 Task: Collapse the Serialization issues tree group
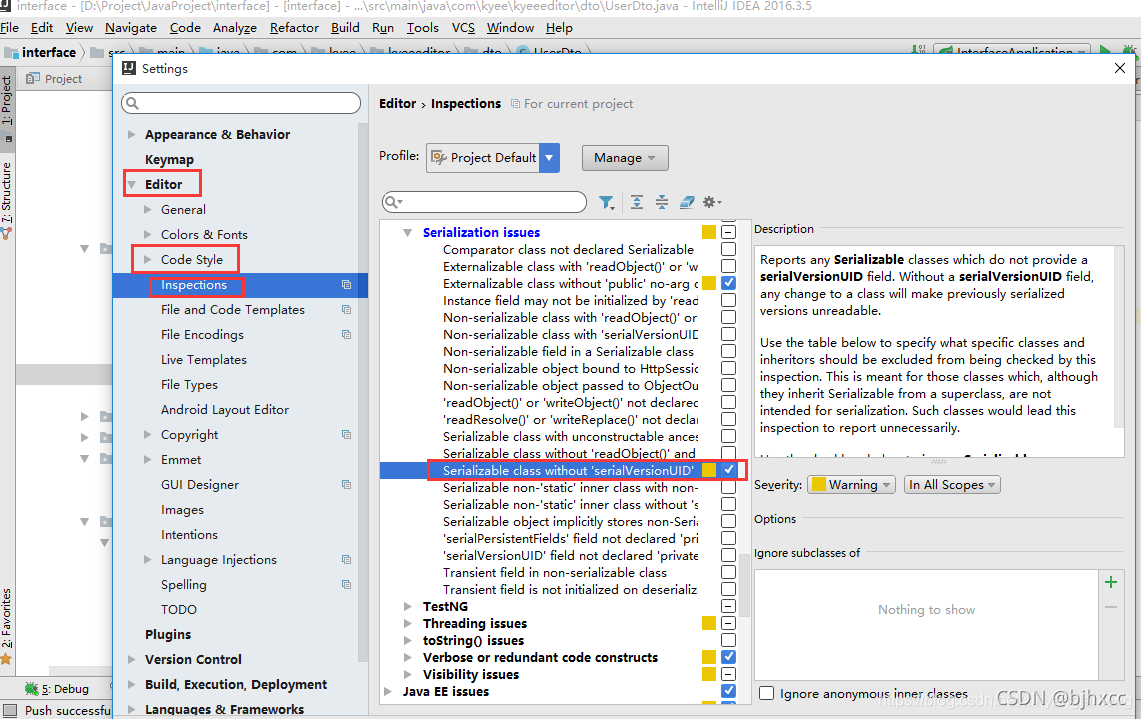[408, 232]
